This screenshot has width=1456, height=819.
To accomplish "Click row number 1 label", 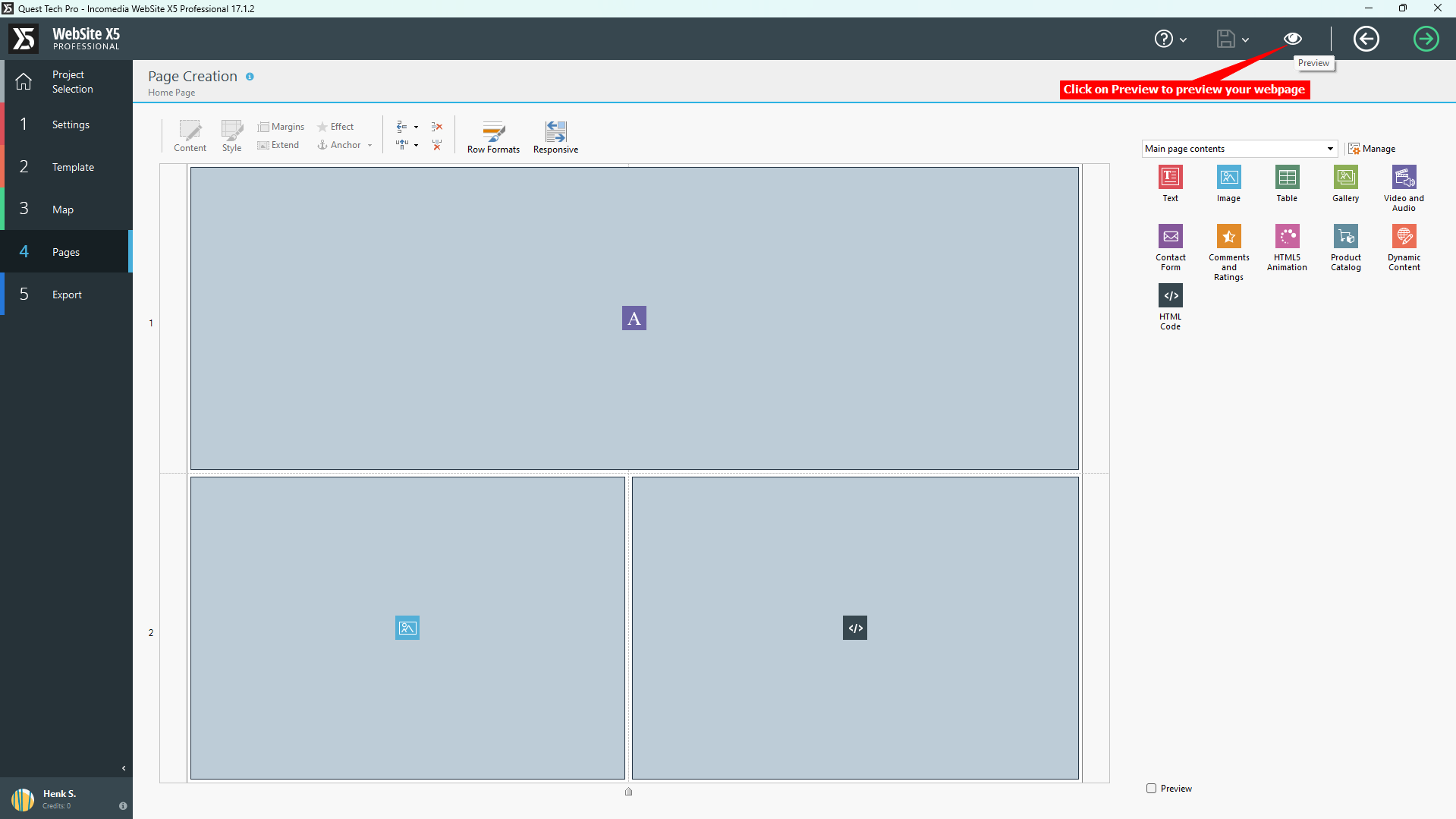I will [151, 323].
